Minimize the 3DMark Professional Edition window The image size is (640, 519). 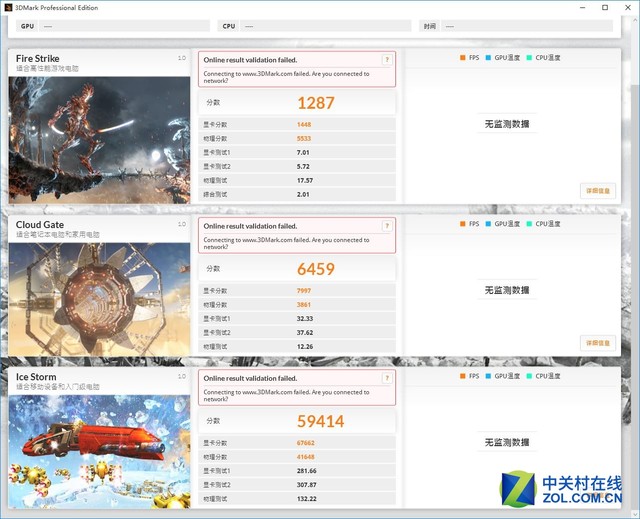coord(583,7)
